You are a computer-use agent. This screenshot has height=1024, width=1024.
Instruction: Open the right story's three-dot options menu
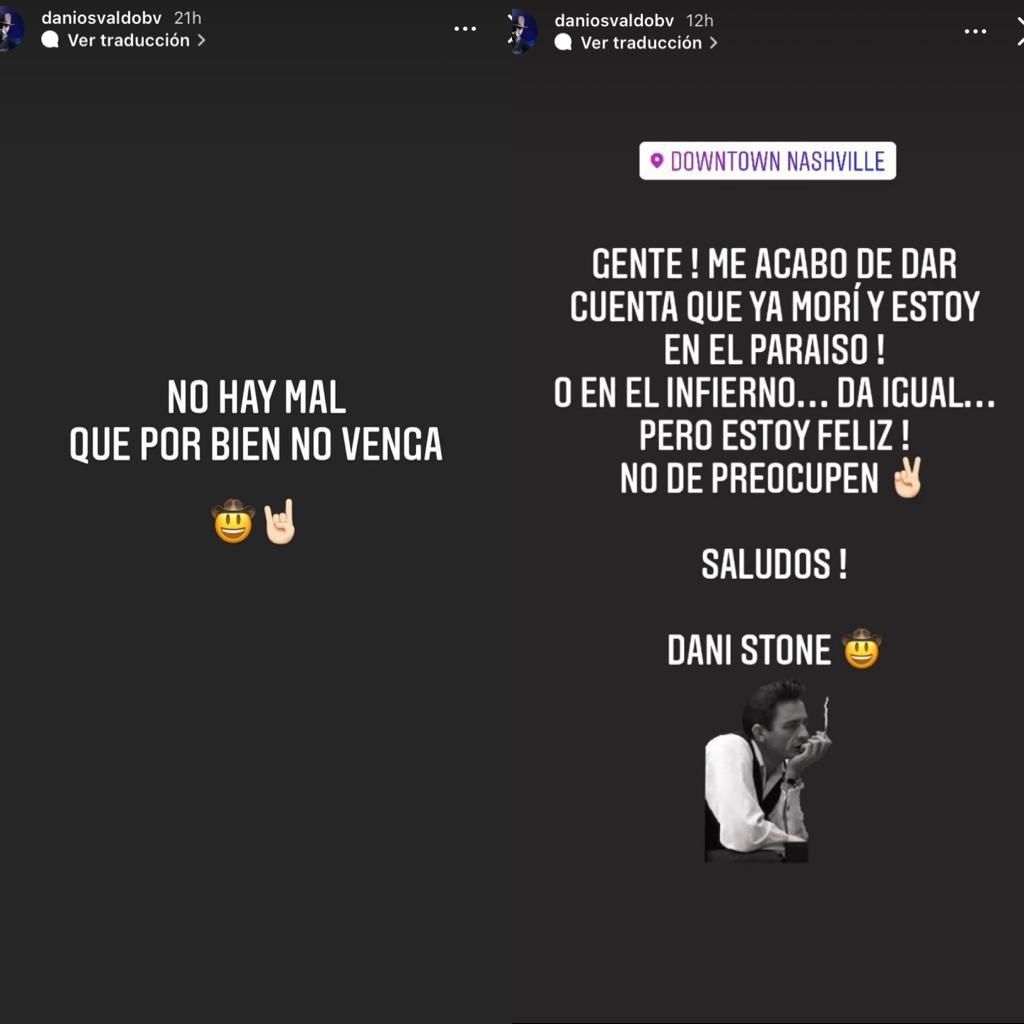(x=975, y=31)
